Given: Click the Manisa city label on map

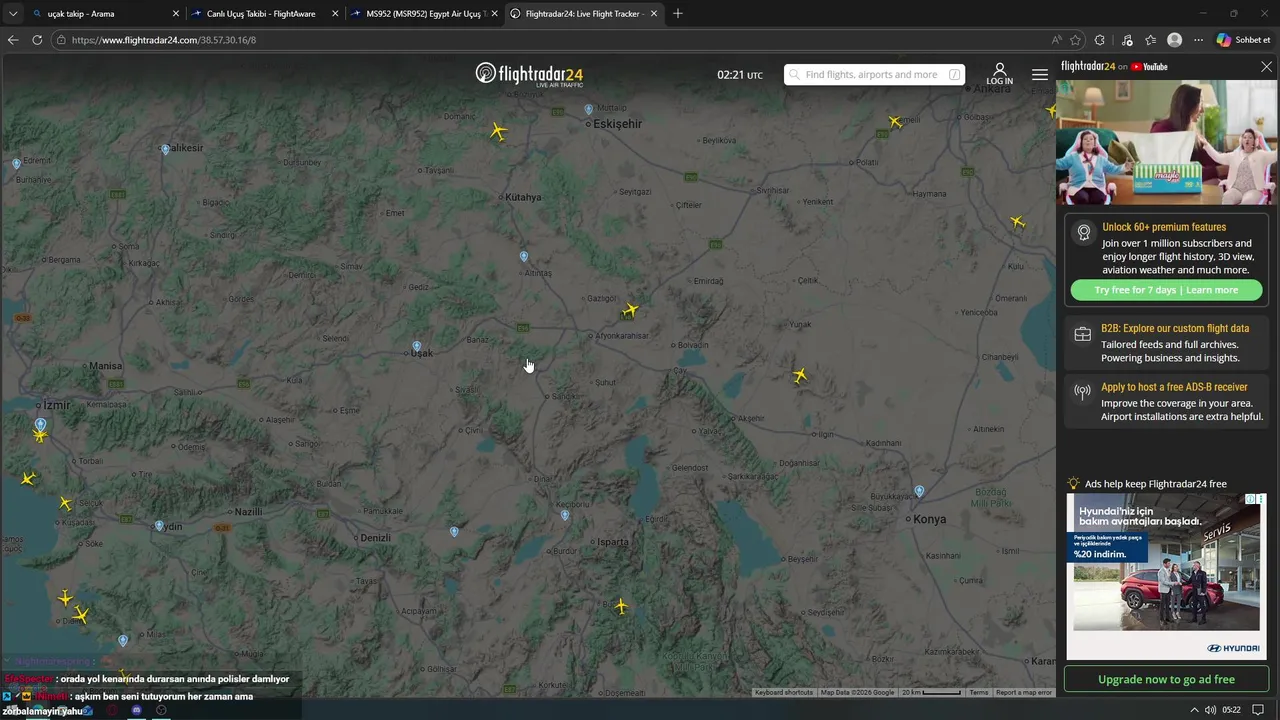Looking at the screenshot, I should coord(105,366).
